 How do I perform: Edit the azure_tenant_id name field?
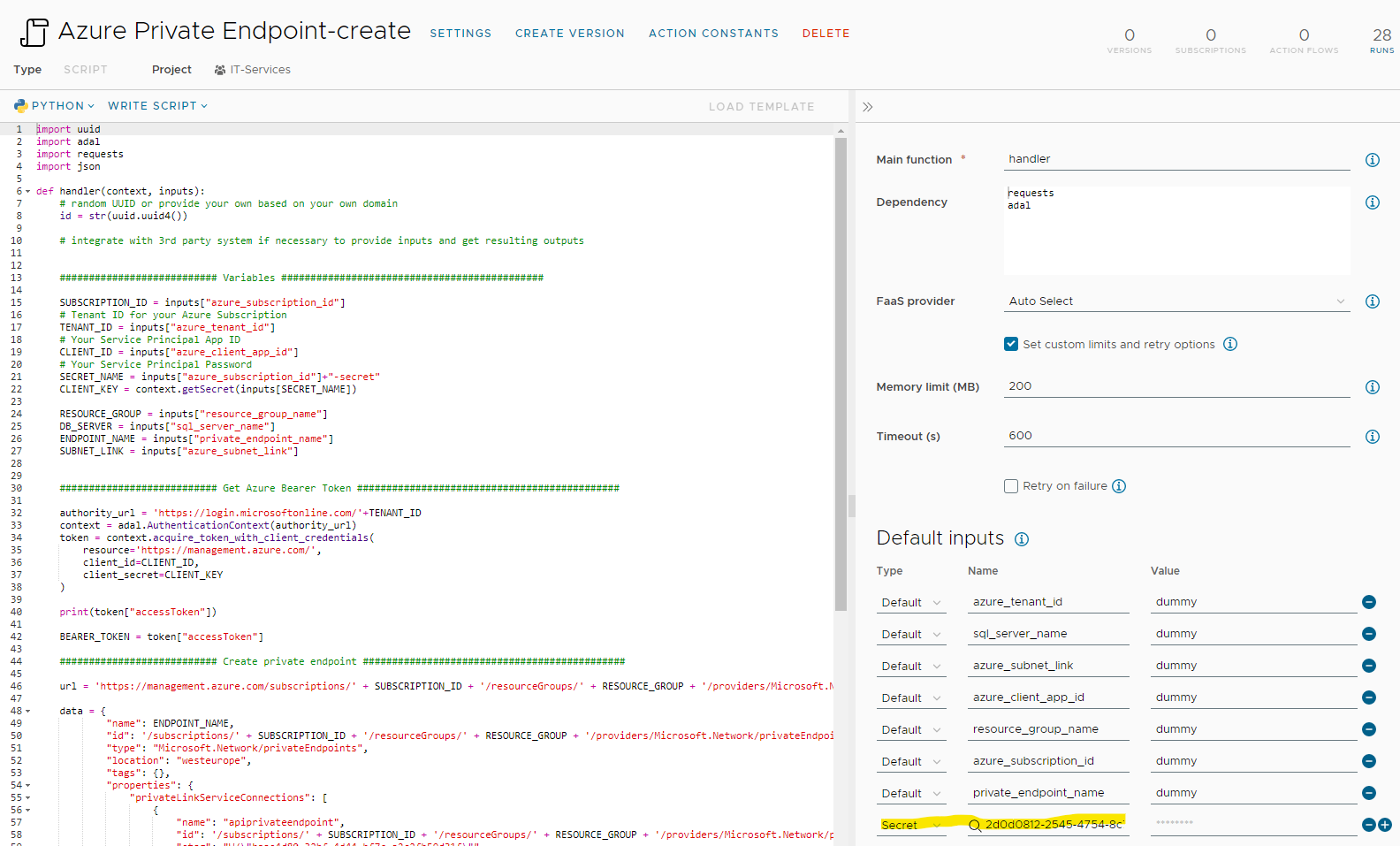pos(1048,602)
